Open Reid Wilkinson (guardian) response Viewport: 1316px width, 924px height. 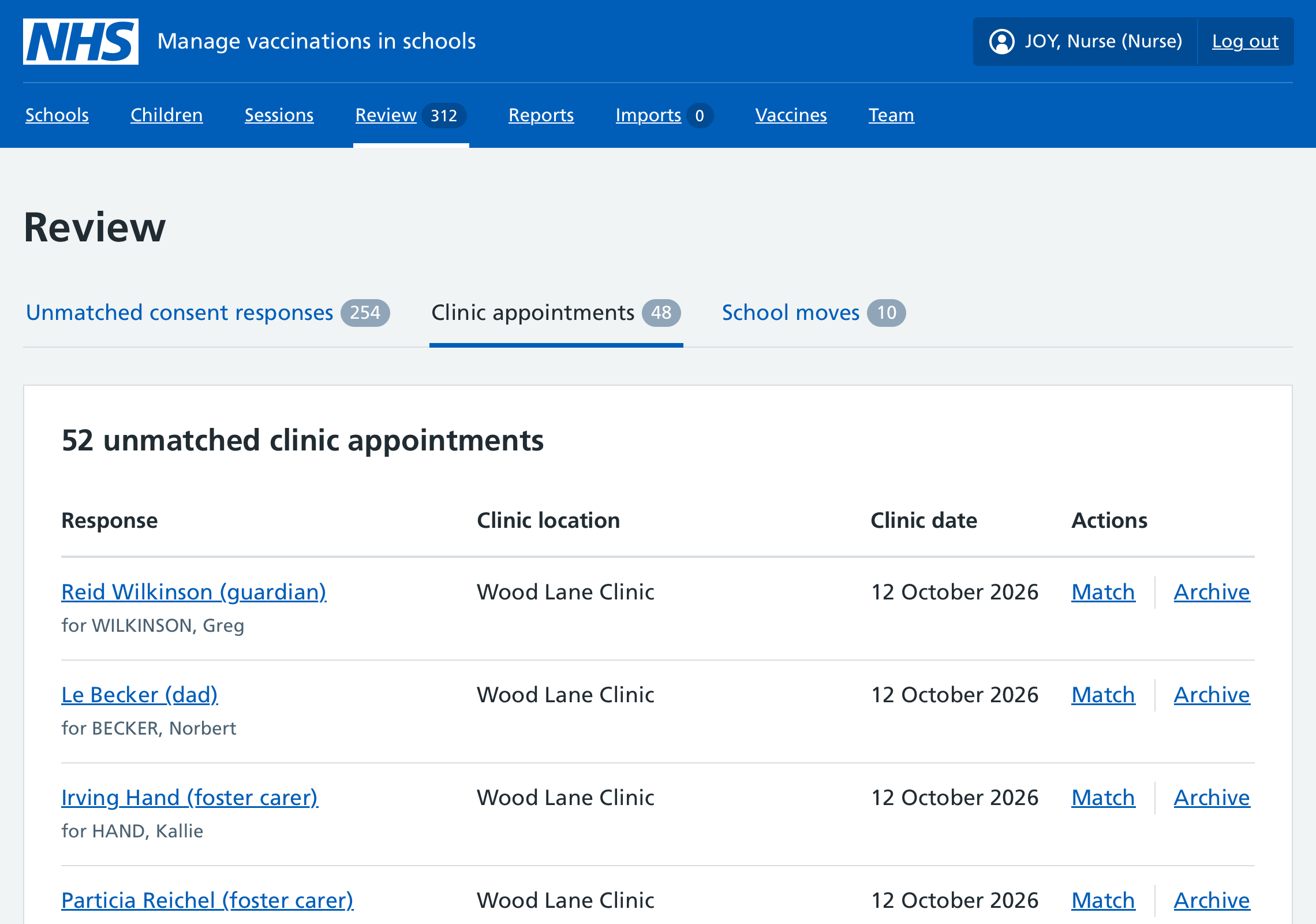tap(194, 592)
